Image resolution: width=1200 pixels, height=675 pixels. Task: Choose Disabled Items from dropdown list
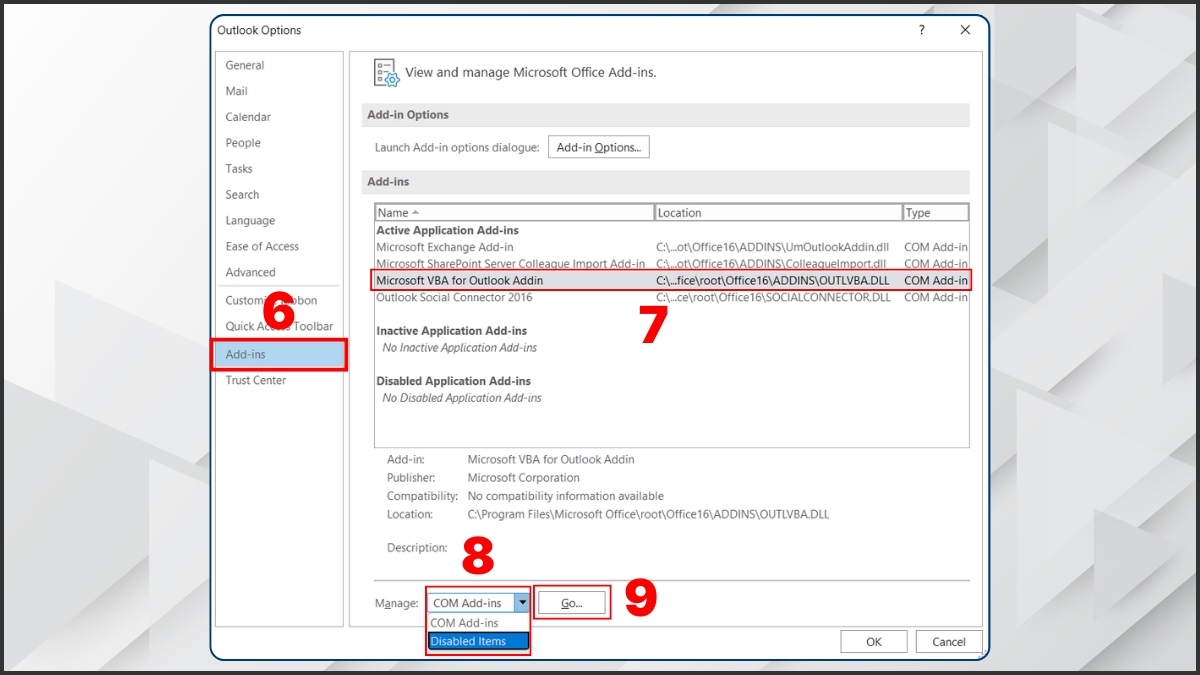point(478,641)
